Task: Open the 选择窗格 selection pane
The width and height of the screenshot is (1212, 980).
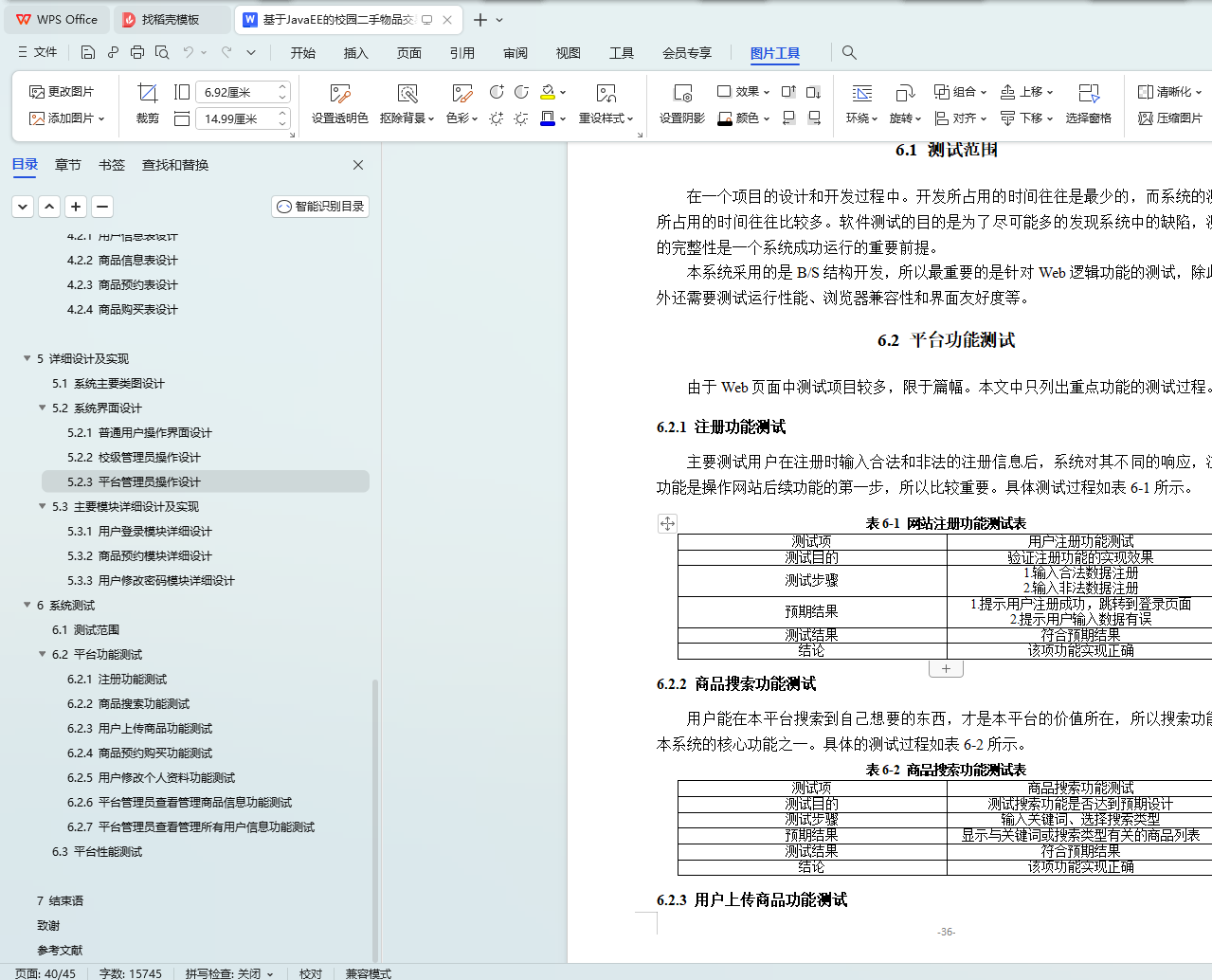Action: tap(1088, 103)
